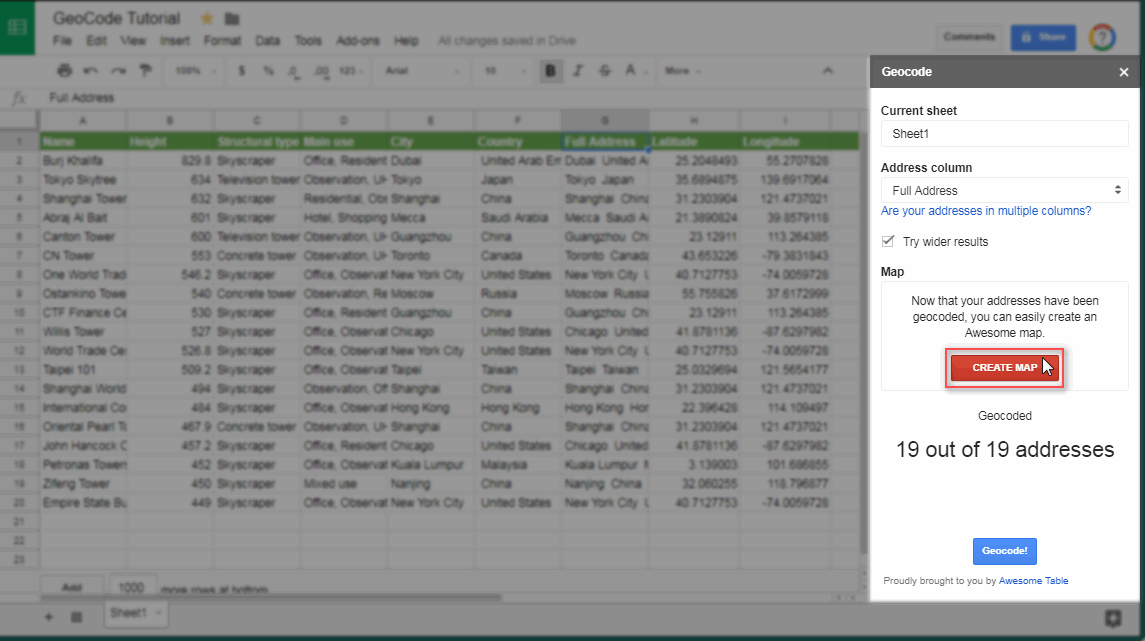
Task: Open the move-to-folder icon
Action: tap(231, 19)
